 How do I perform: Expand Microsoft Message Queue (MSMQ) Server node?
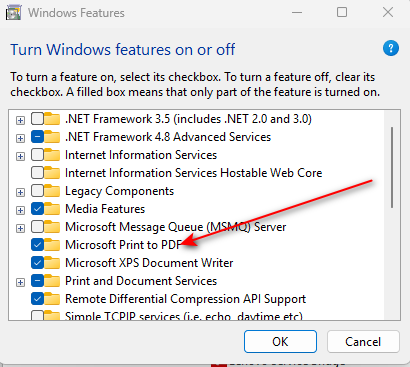pyautogui.click(x=20, y=228)
